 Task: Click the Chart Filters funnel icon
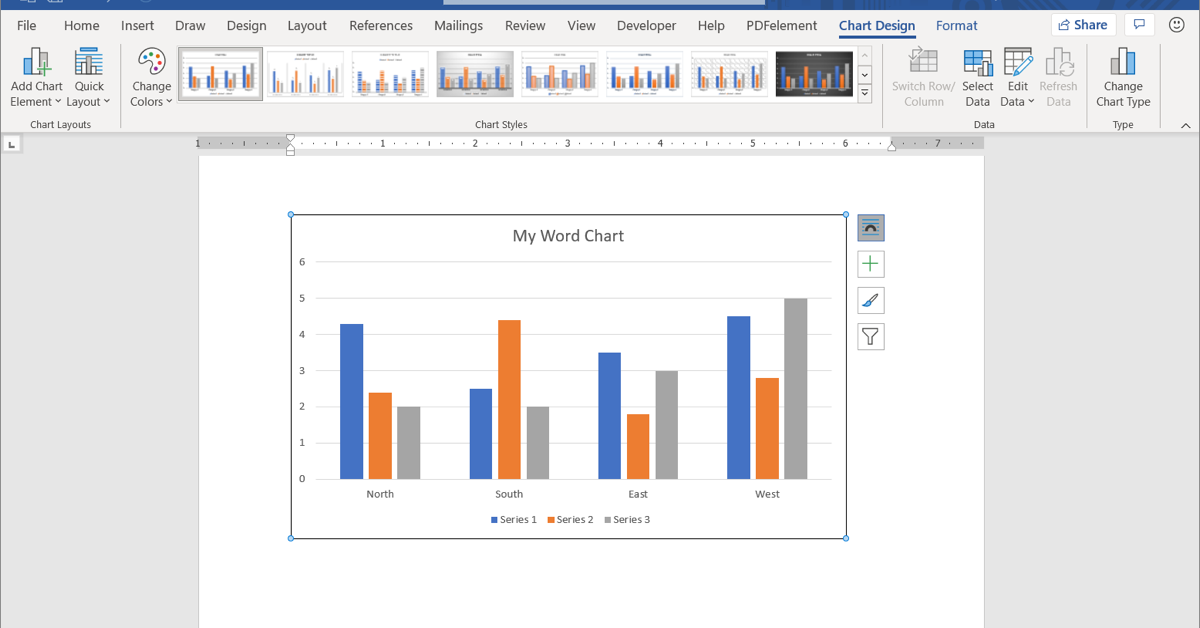(871, 337)
